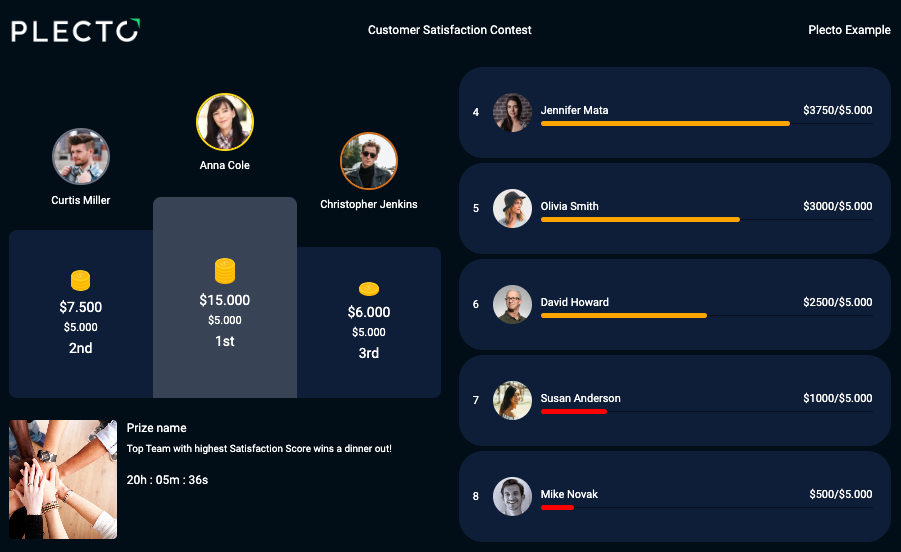Viewport: 901px width, 552px height.
Task: Click Susan Anderson's profile picture
Action: [x=512, y=400]
